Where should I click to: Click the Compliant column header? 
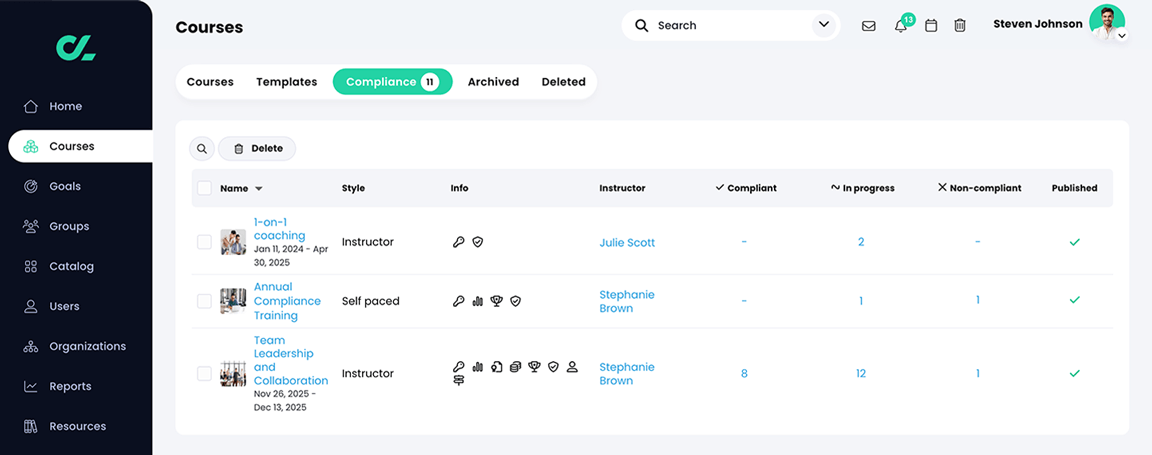coord(746,188)
